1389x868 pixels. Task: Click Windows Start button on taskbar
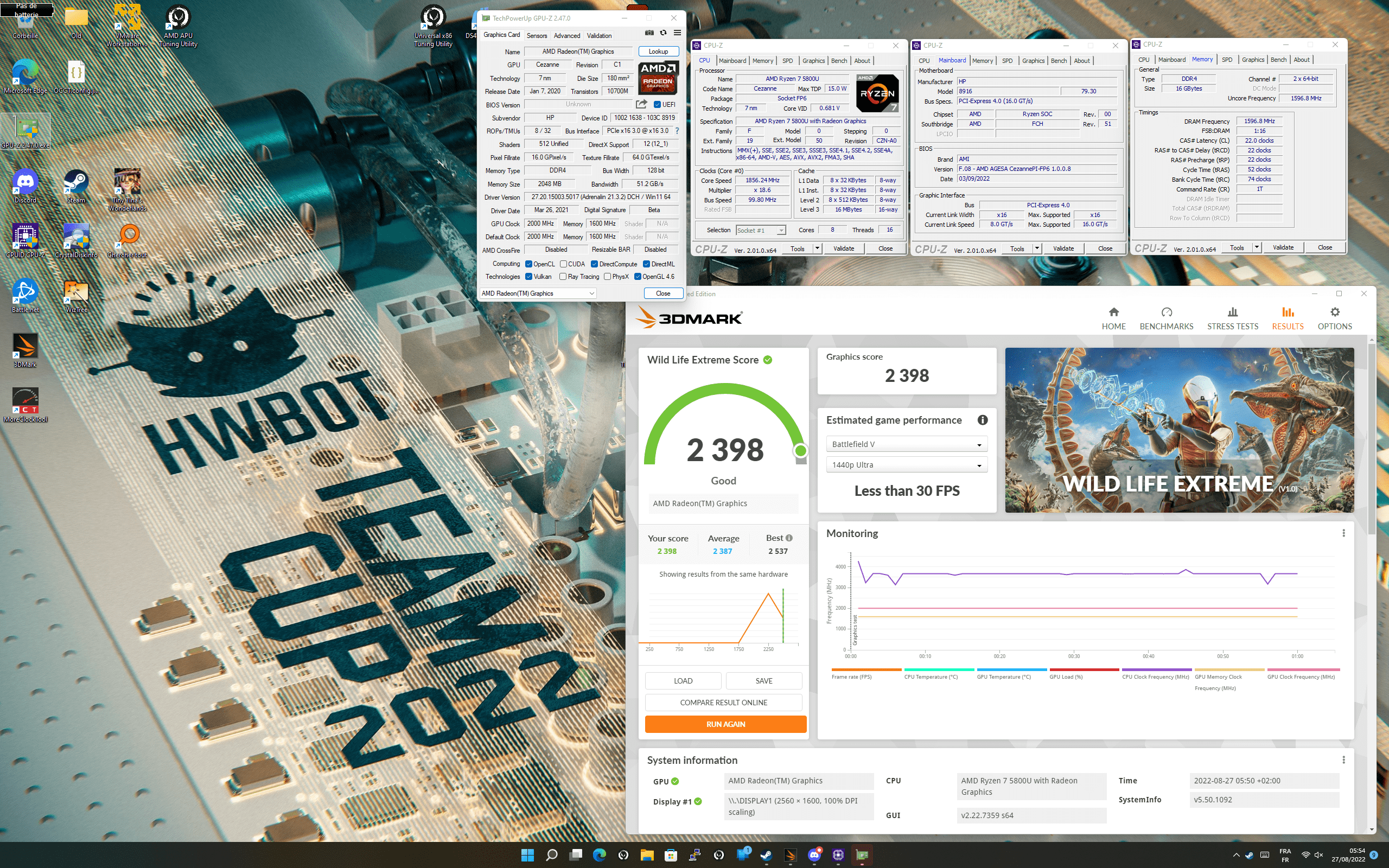point(527,855)
